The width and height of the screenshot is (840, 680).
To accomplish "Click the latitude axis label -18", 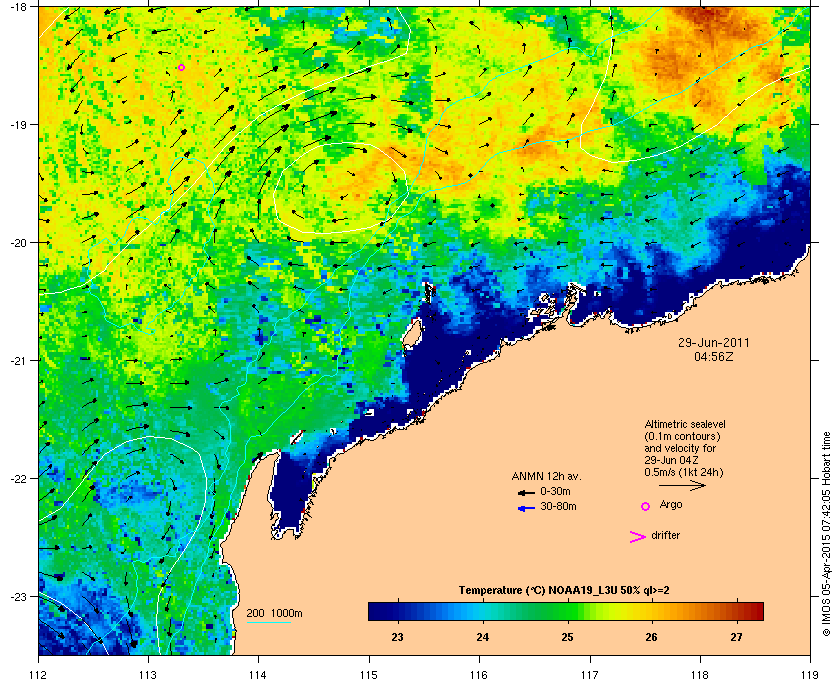I will click(x=18, y=7).
